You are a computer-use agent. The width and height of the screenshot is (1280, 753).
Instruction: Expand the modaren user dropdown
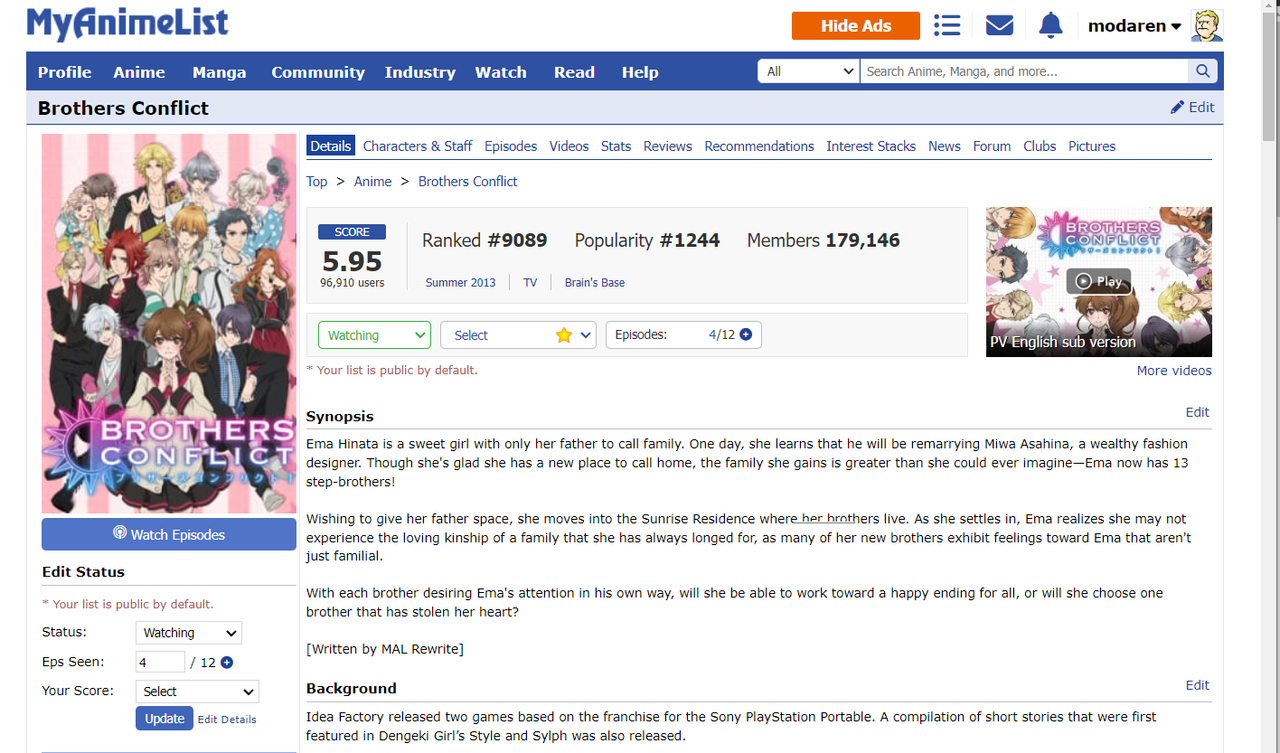1134,26
